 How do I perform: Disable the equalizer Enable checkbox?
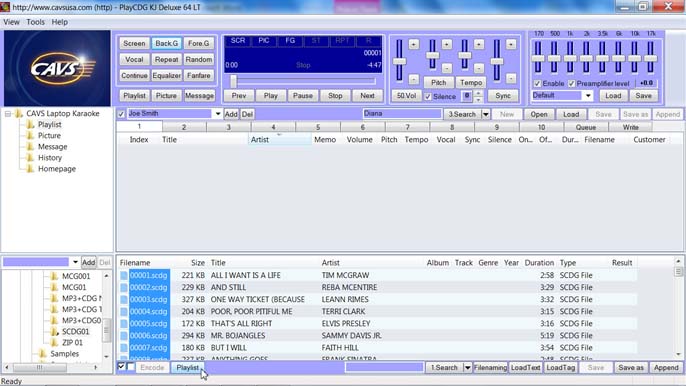pyautogui.click(x=537, y=83)
